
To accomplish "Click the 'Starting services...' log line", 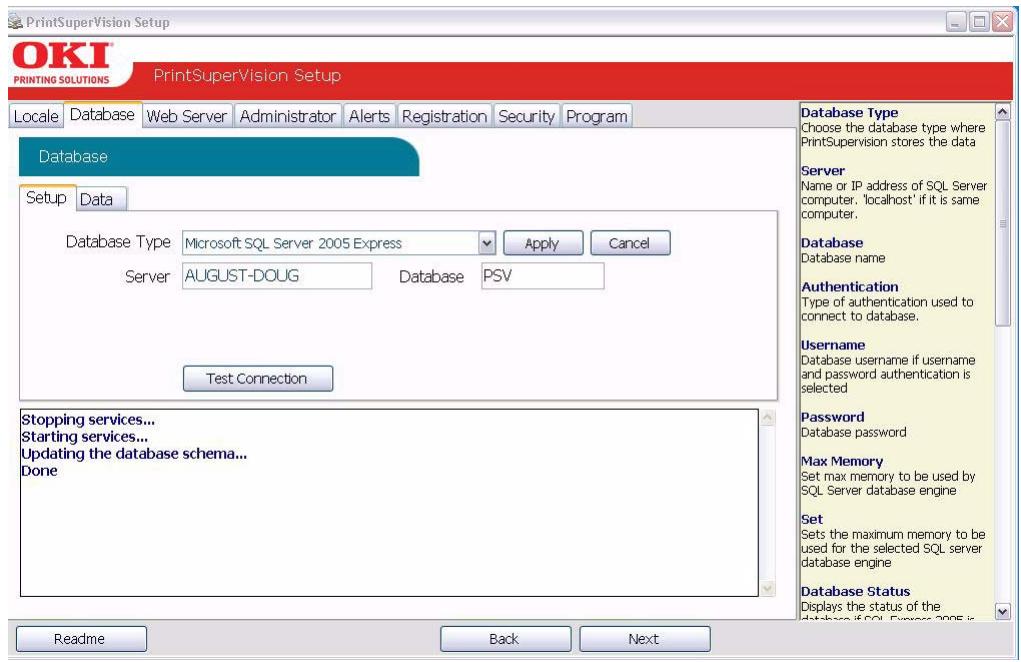I will (85, 437).
